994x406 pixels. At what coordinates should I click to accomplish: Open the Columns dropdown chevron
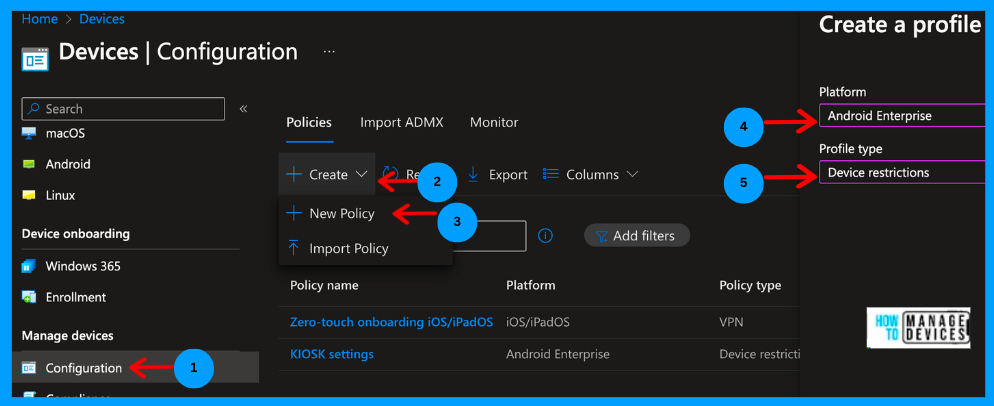(x=632, y=174)
